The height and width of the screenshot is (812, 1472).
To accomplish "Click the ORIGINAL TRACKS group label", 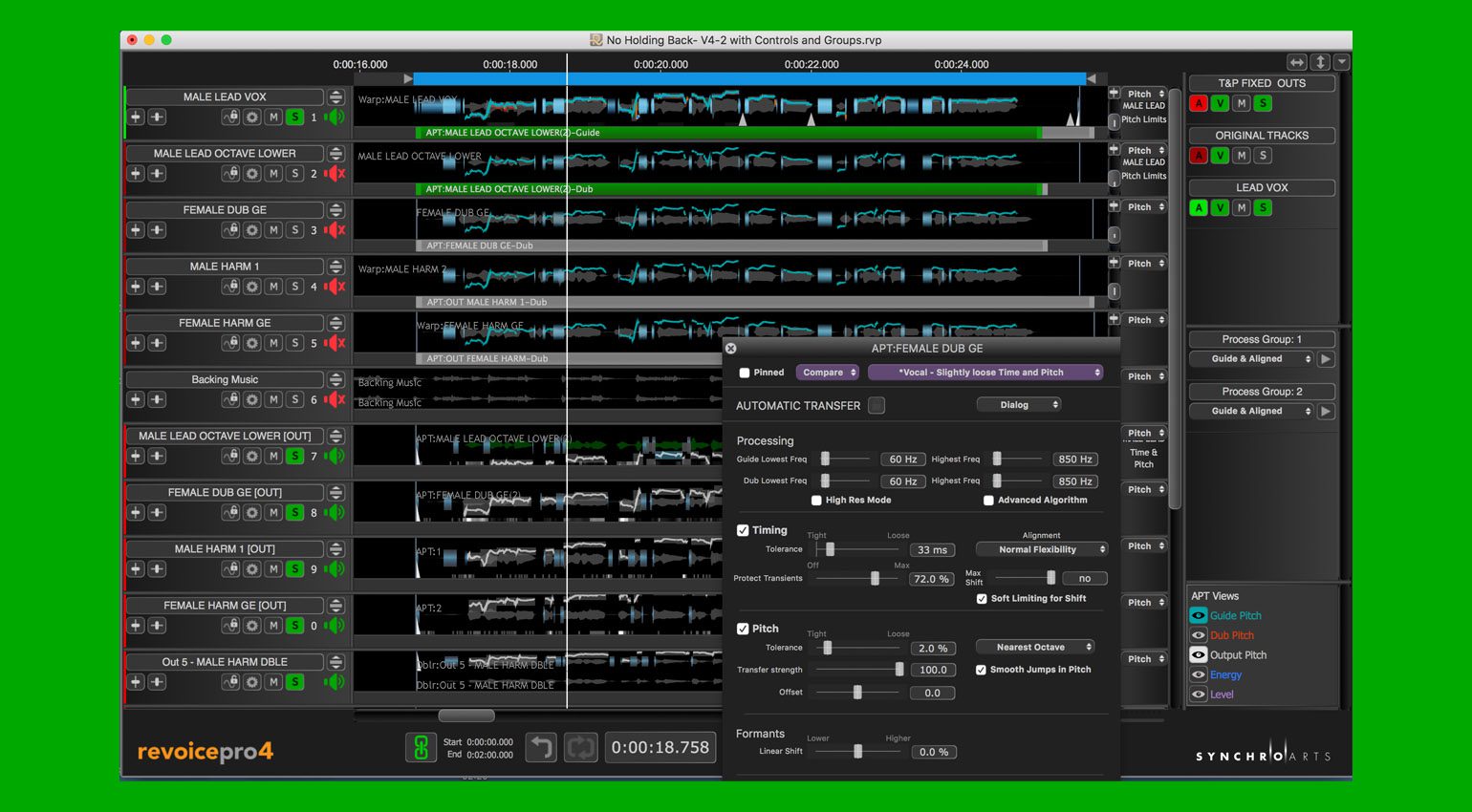I will 1262,136.
